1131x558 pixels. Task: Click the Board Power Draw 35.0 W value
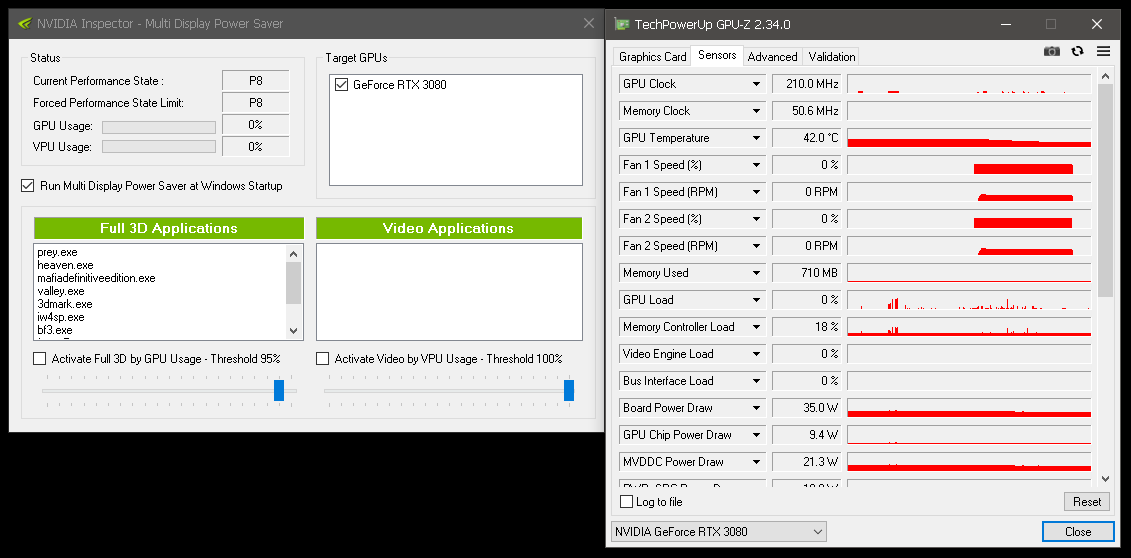(x=806, y=409)
